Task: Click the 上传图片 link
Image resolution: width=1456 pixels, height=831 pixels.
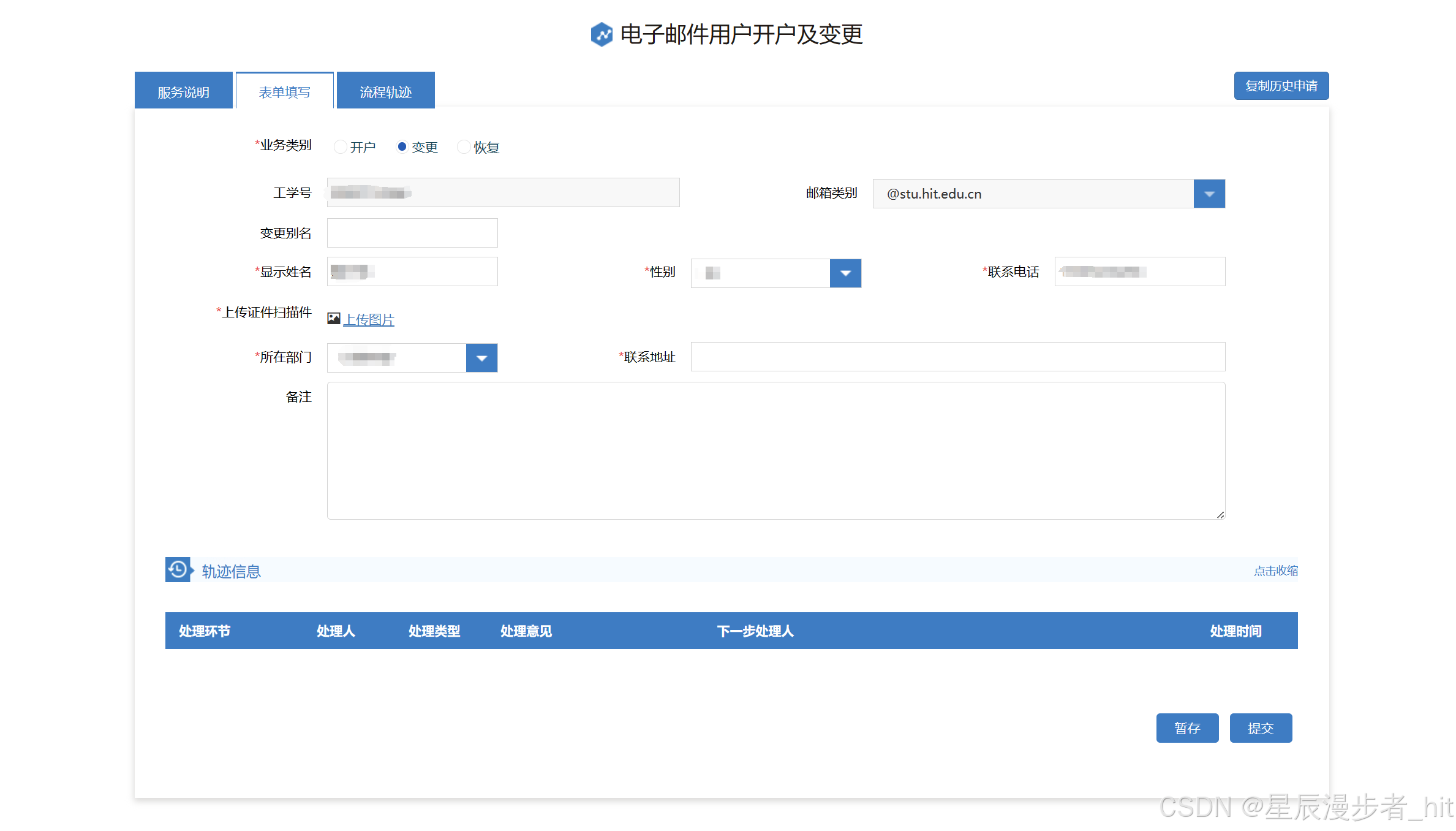Action: click(369, 320)
